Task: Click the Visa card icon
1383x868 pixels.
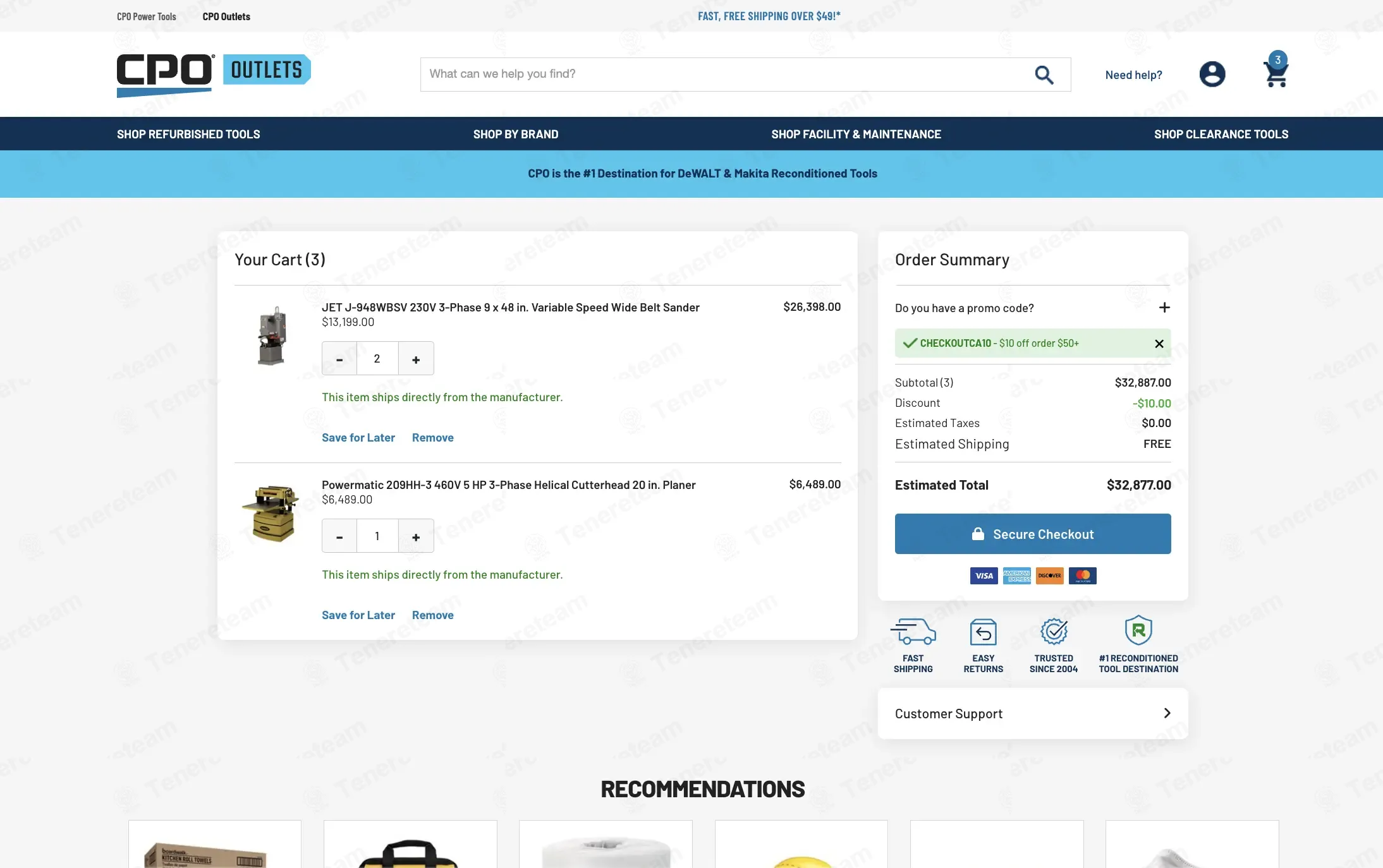Action: click(984, 576)
